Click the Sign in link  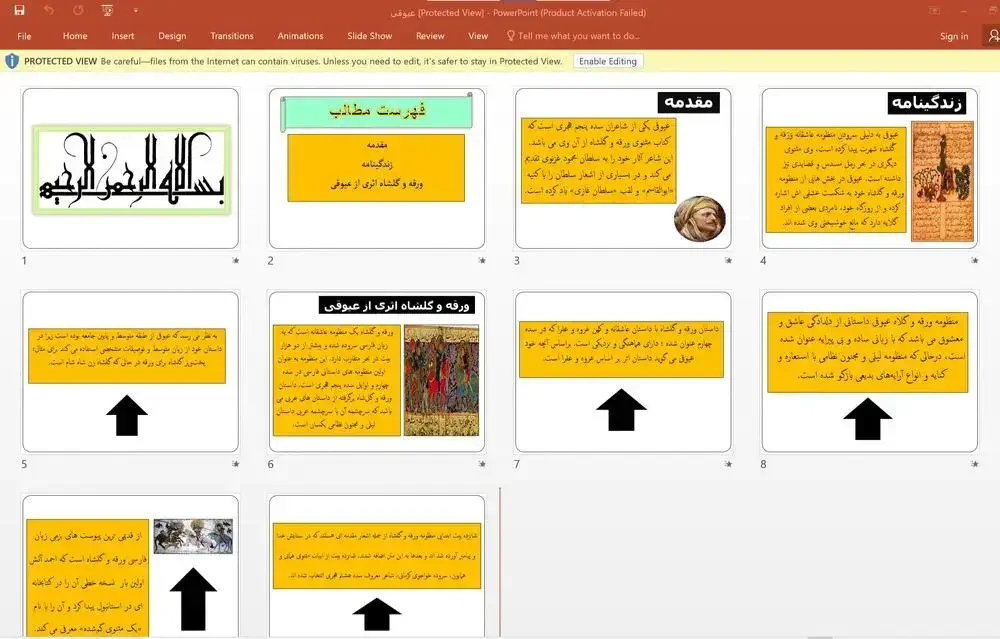pyautogui.click(x=953, y=36)
